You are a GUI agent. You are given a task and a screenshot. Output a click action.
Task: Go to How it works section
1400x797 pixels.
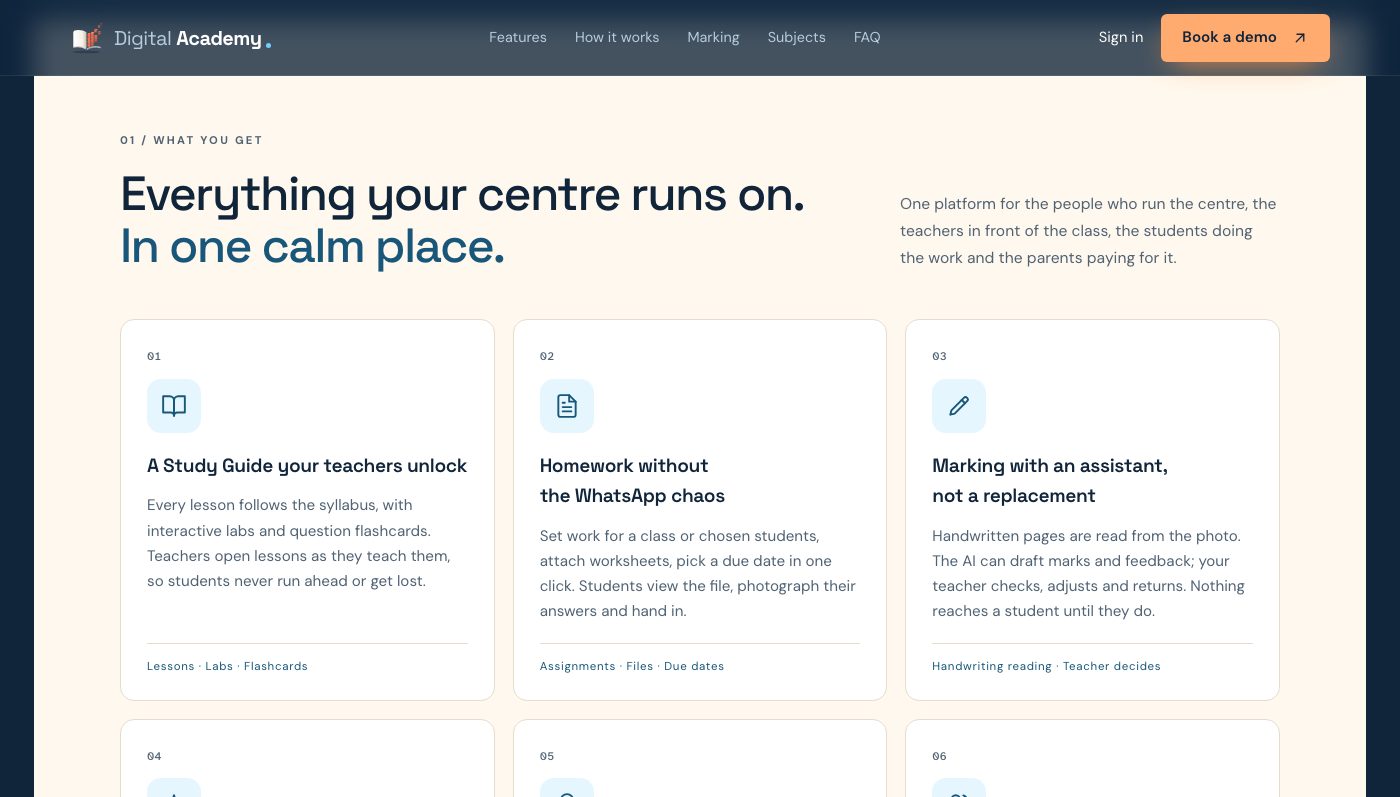[x=617, y=37]
